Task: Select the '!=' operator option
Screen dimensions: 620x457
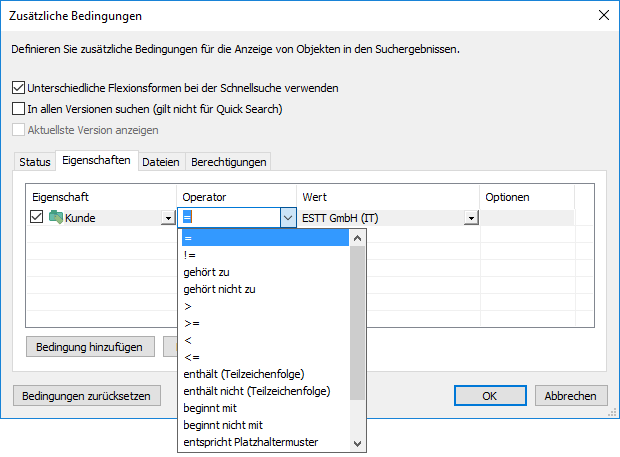Action: coord(189,255)
